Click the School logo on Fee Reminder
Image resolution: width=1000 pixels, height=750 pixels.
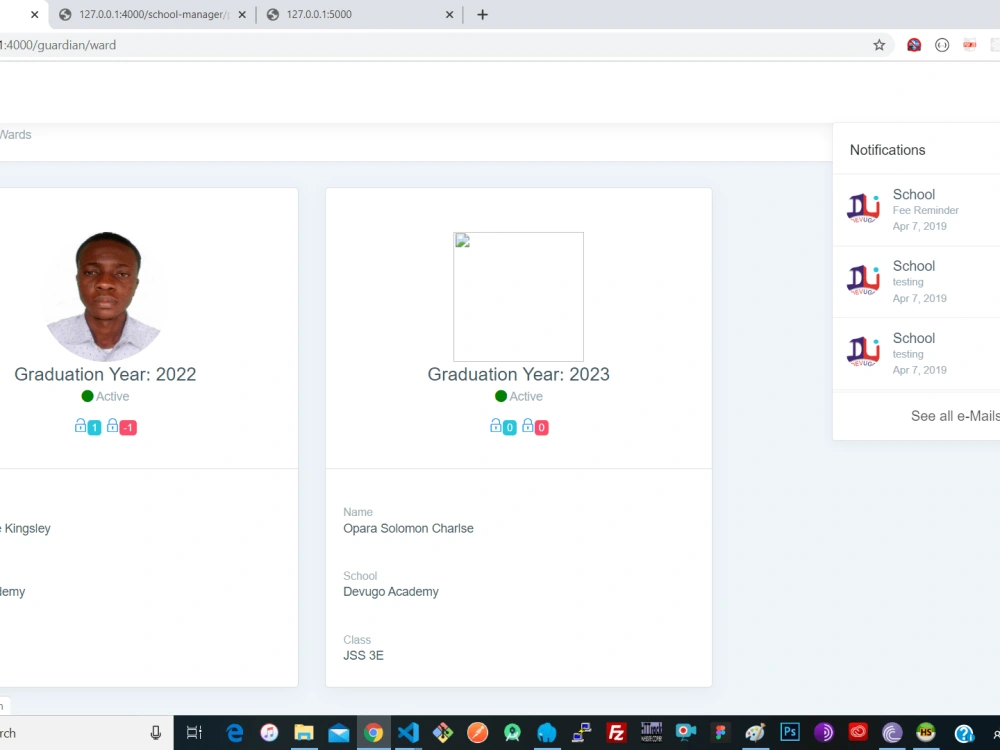pyautogui.click(x=863, y=209)
